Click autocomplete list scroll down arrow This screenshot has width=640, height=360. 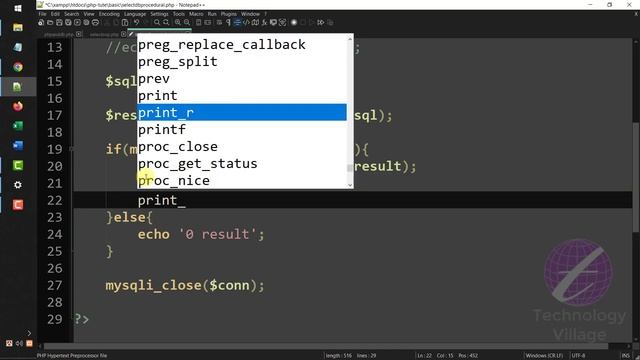350,185
